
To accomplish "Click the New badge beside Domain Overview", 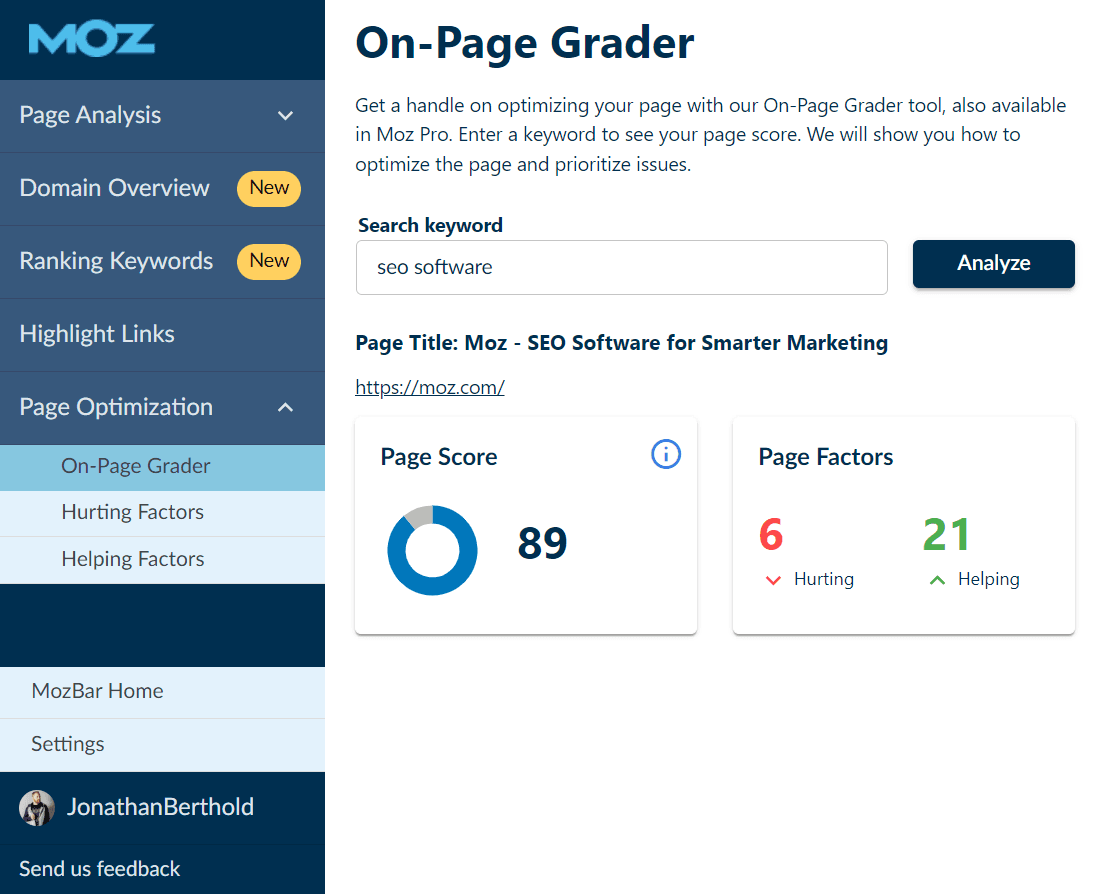I will [269, 188].
